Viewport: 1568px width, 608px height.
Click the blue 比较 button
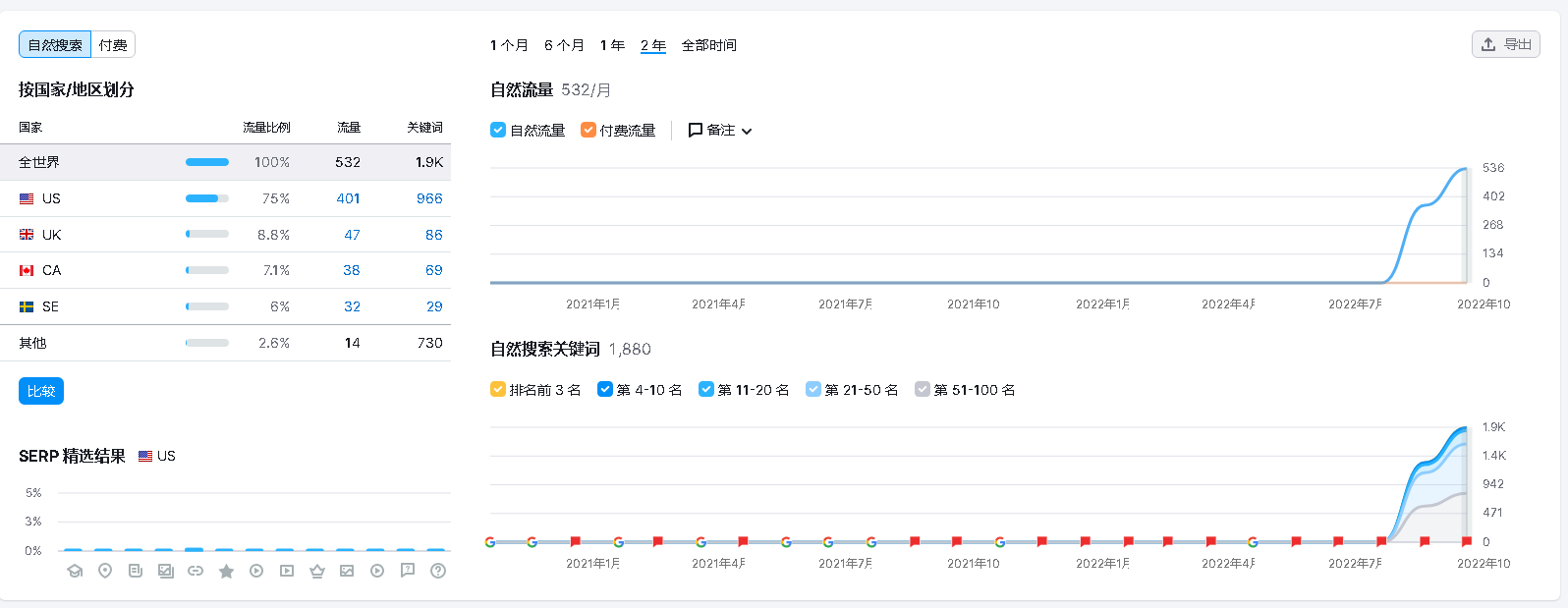[41, 391]
